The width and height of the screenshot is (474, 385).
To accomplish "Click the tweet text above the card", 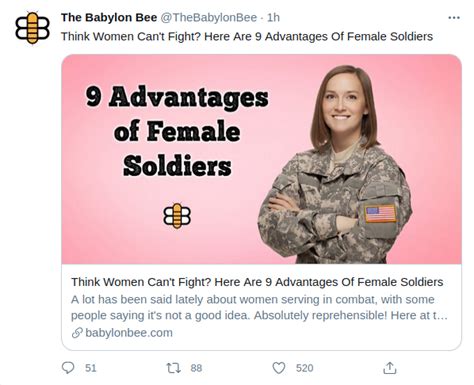I will [x=247, y=36].
